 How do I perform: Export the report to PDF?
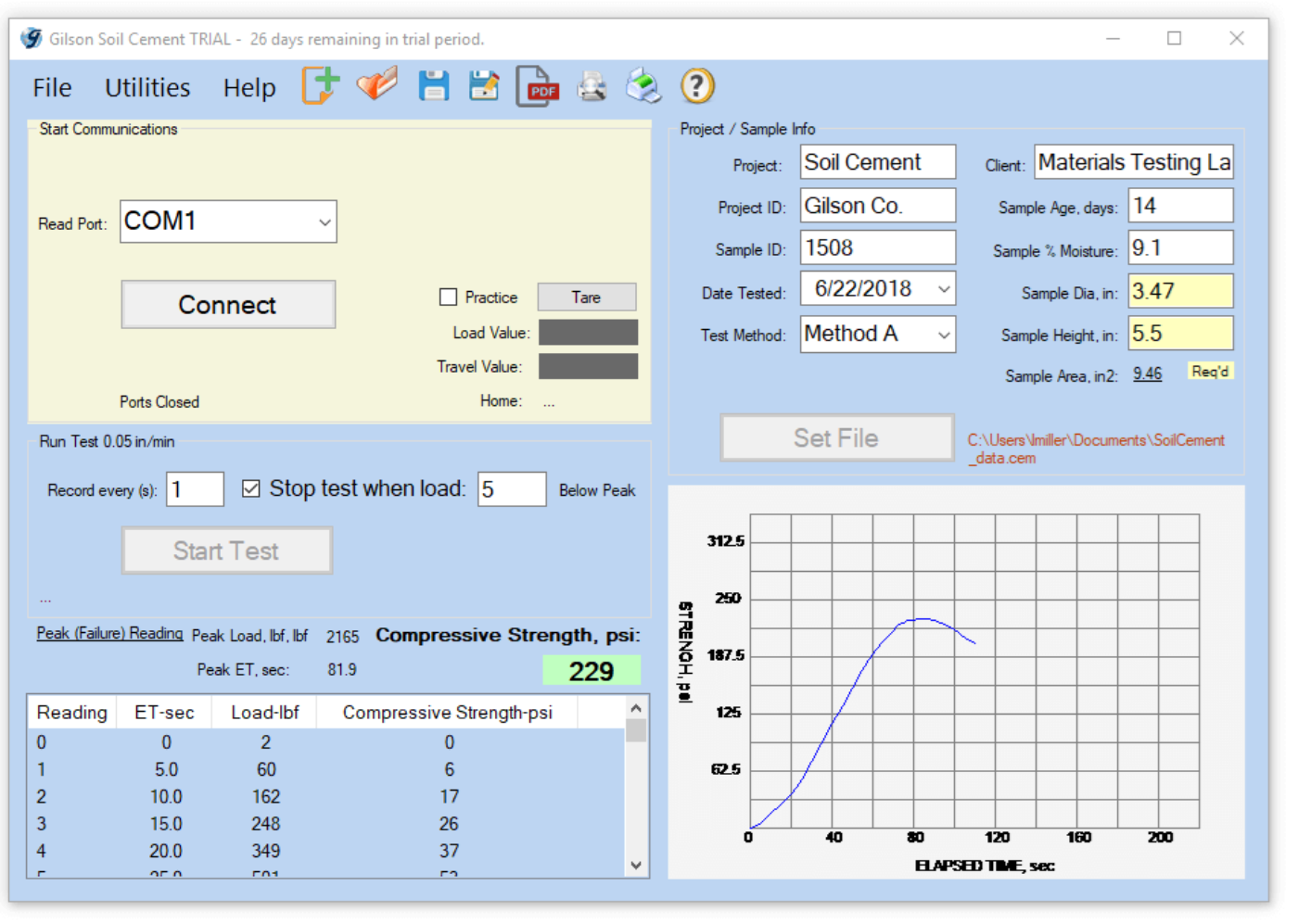[x=538, y=87]
